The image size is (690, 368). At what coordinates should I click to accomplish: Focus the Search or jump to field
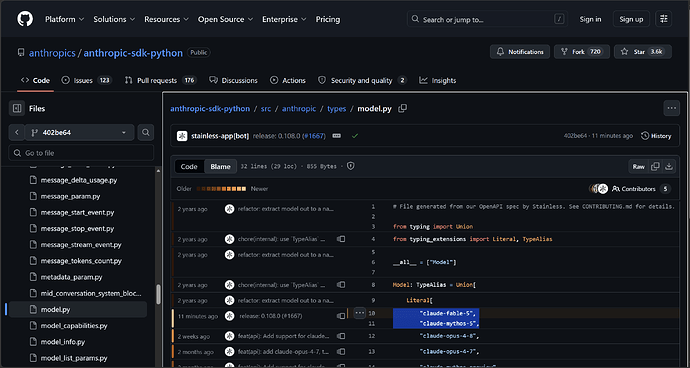pos(487,19)
